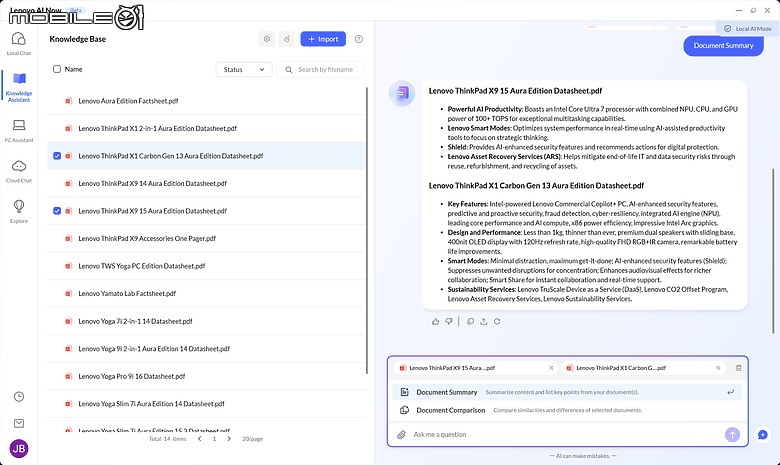Open Knowledge Base help question icon
Screen dimensions: 780x465
(x=359, y=39)
